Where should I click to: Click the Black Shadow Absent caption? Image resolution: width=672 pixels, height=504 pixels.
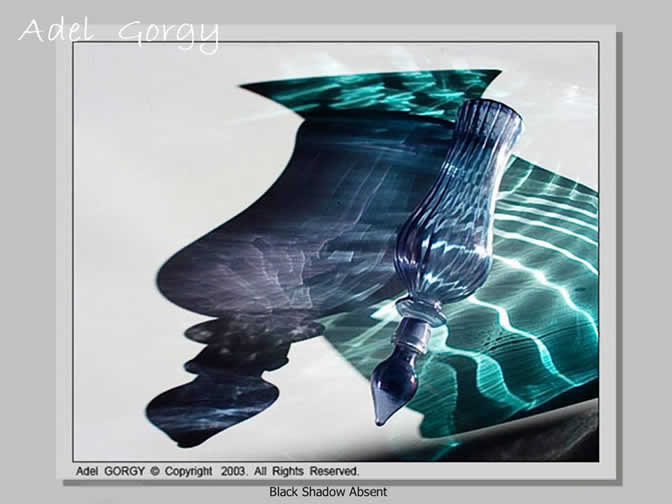click(327, 492)
